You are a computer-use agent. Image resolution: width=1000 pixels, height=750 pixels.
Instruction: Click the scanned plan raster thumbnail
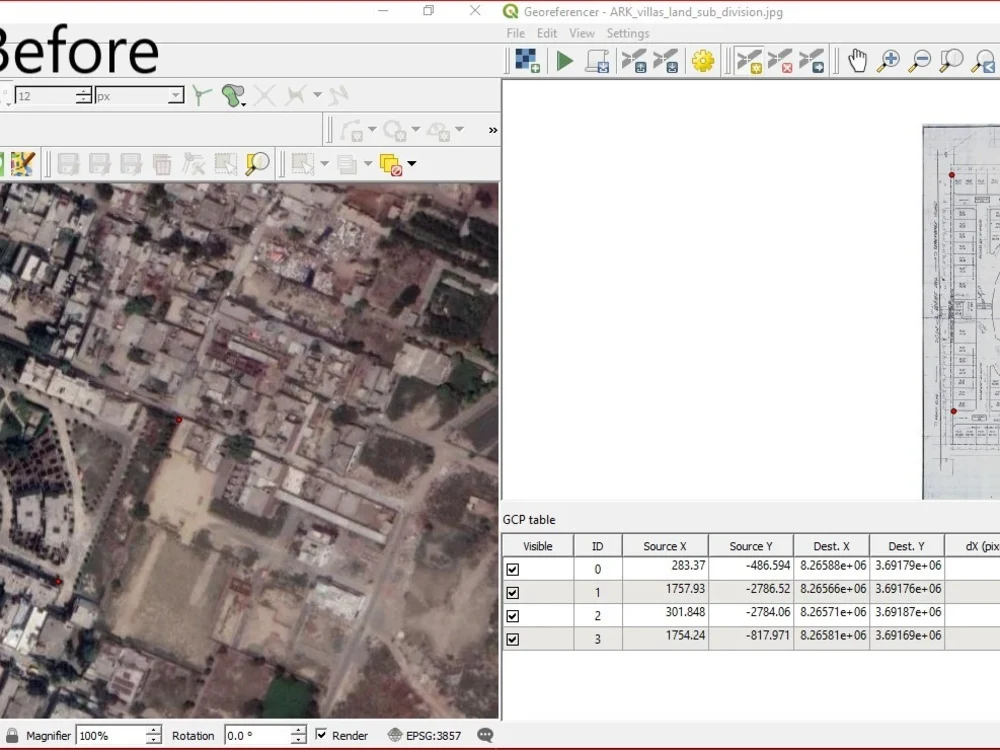click(x=961, y=312)
